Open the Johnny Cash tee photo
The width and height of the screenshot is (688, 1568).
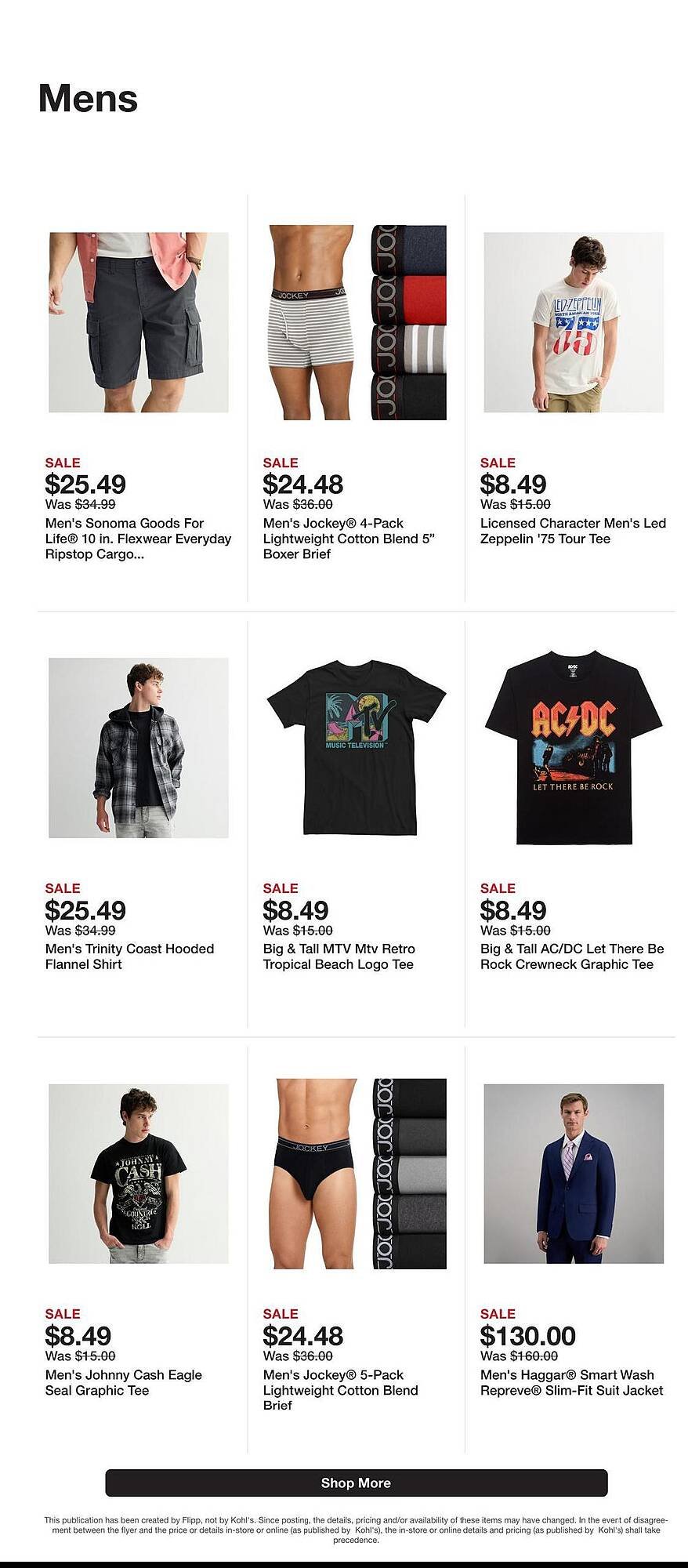[x=139, y=1174]
